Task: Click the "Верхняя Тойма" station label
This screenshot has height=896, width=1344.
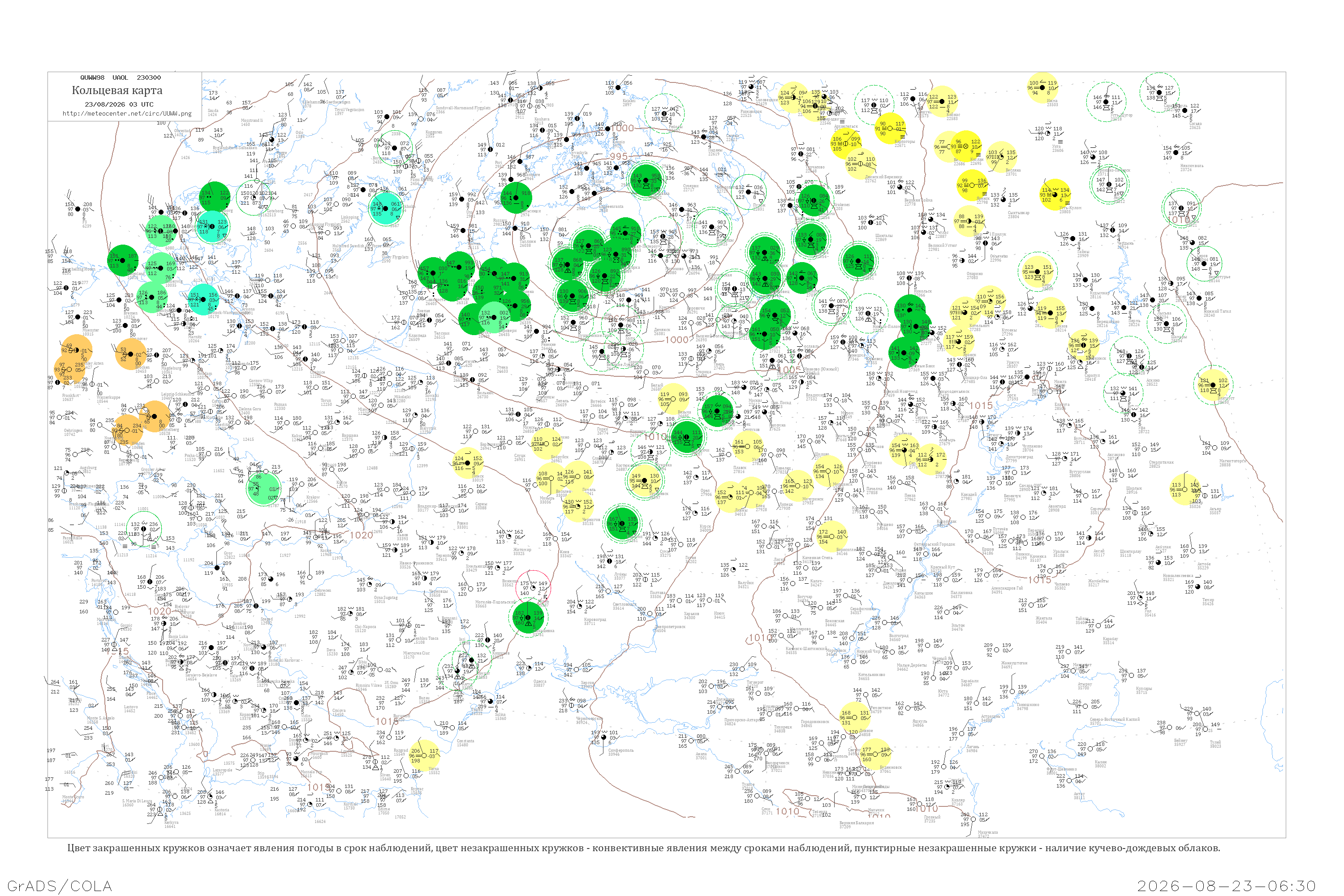Action: click(x=918, y=200)
